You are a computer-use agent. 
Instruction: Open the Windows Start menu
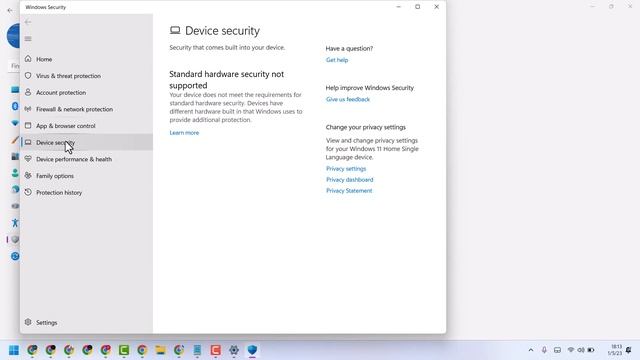(x=14, y=350)
